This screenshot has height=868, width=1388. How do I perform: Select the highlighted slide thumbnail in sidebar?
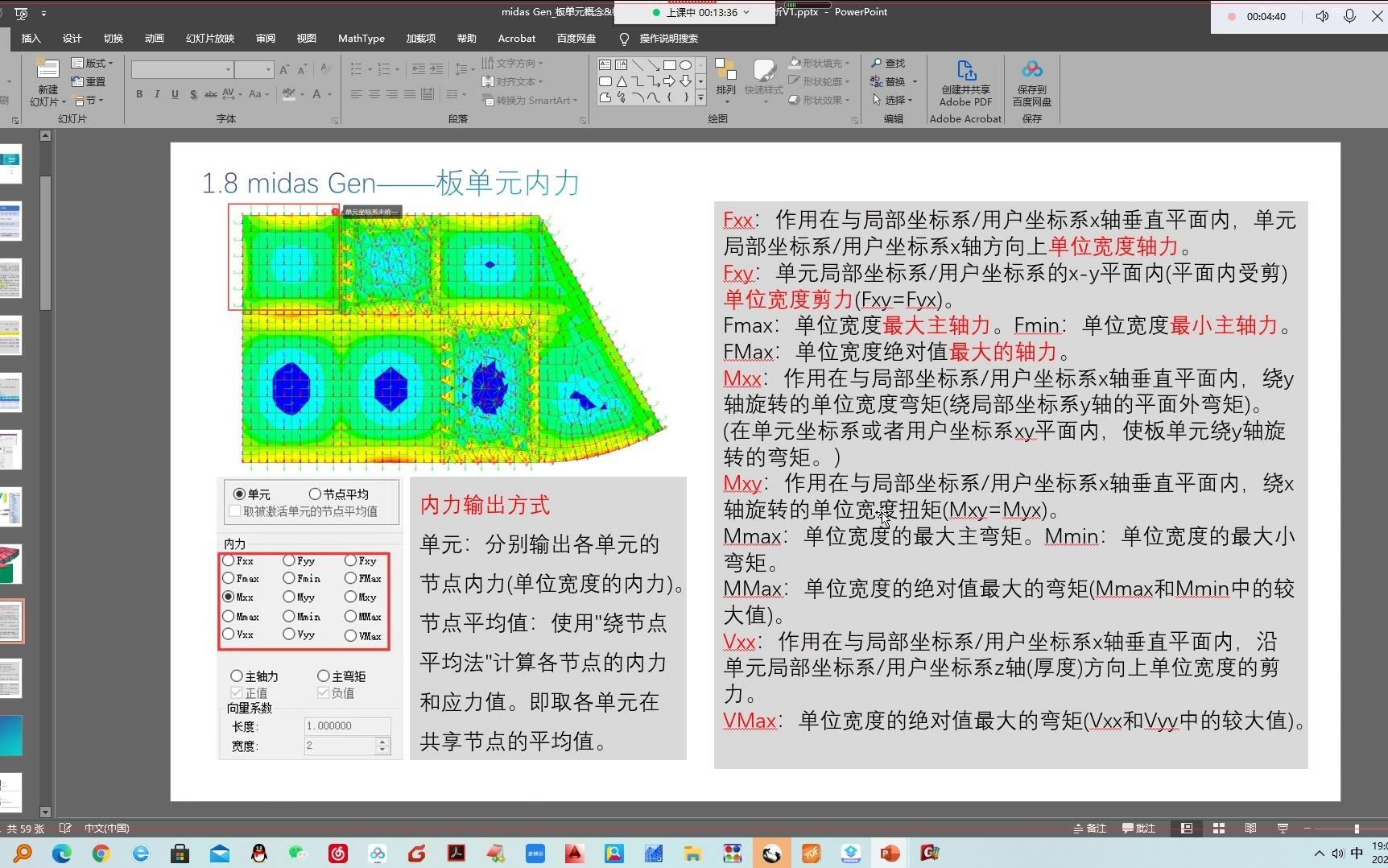click(x=11, y=621)
